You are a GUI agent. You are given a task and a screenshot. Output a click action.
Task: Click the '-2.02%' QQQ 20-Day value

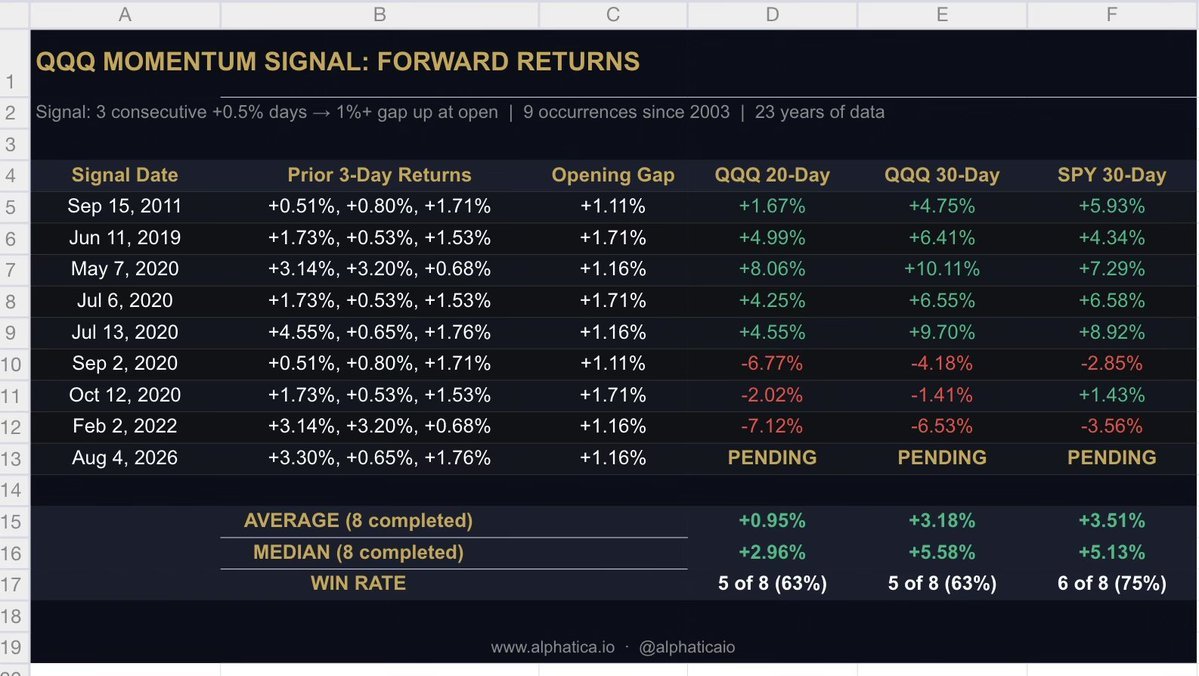772,395
